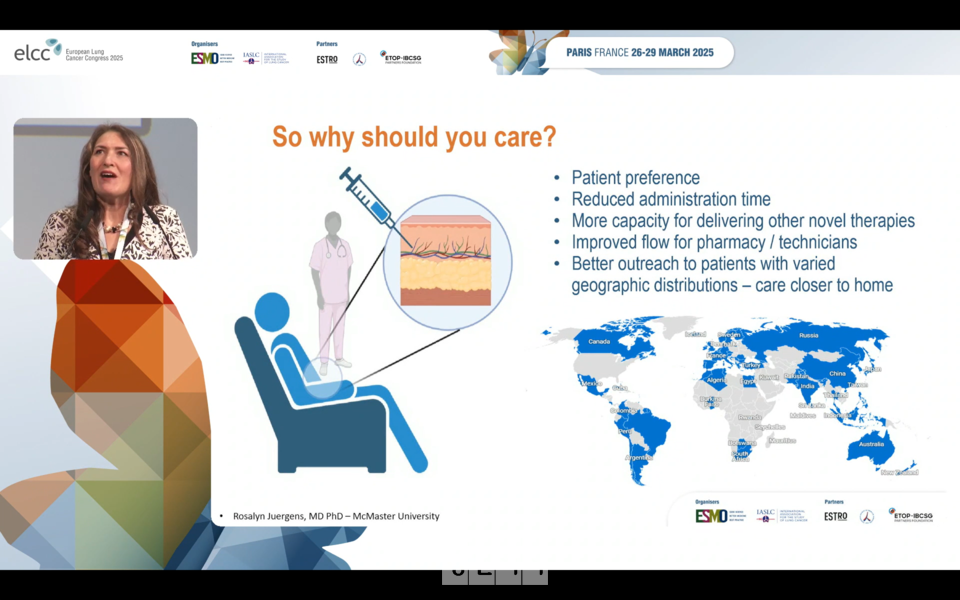The image size is (960, 600).
Task: Click Russia on the world map
Action: [x=807, y=336]
